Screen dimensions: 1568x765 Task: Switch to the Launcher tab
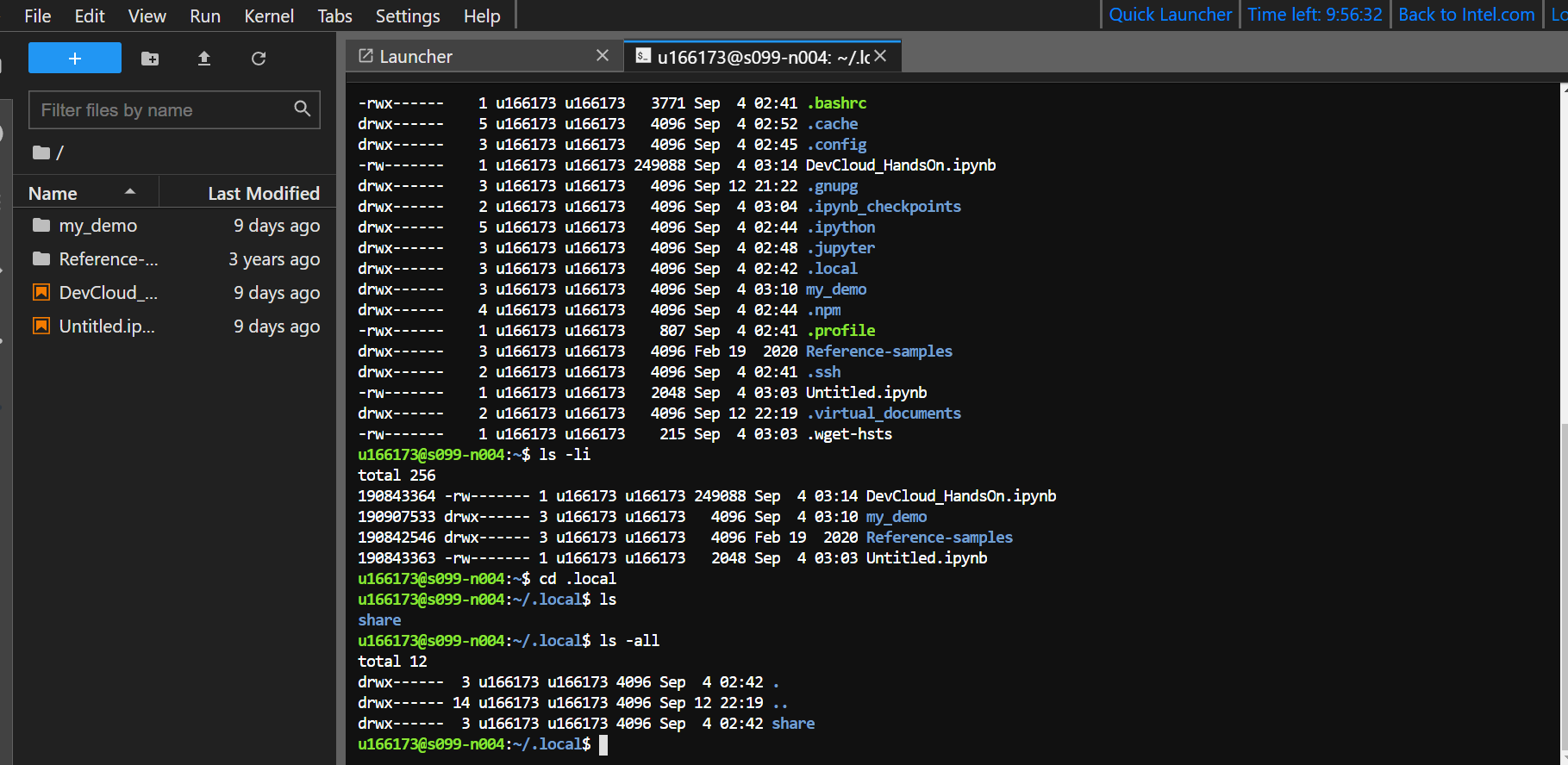point(483,56)
